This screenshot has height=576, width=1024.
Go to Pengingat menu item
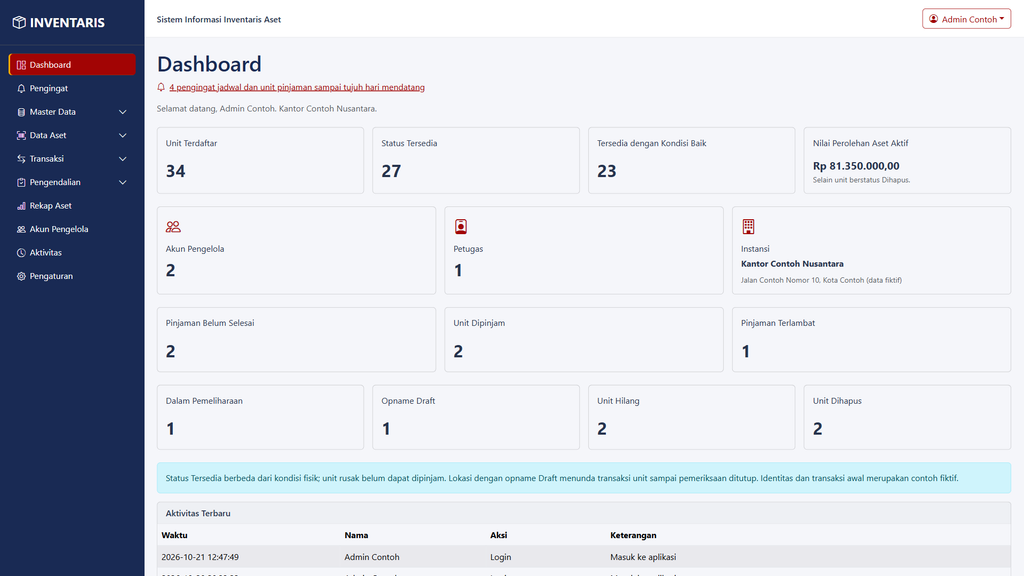(72, 88)
